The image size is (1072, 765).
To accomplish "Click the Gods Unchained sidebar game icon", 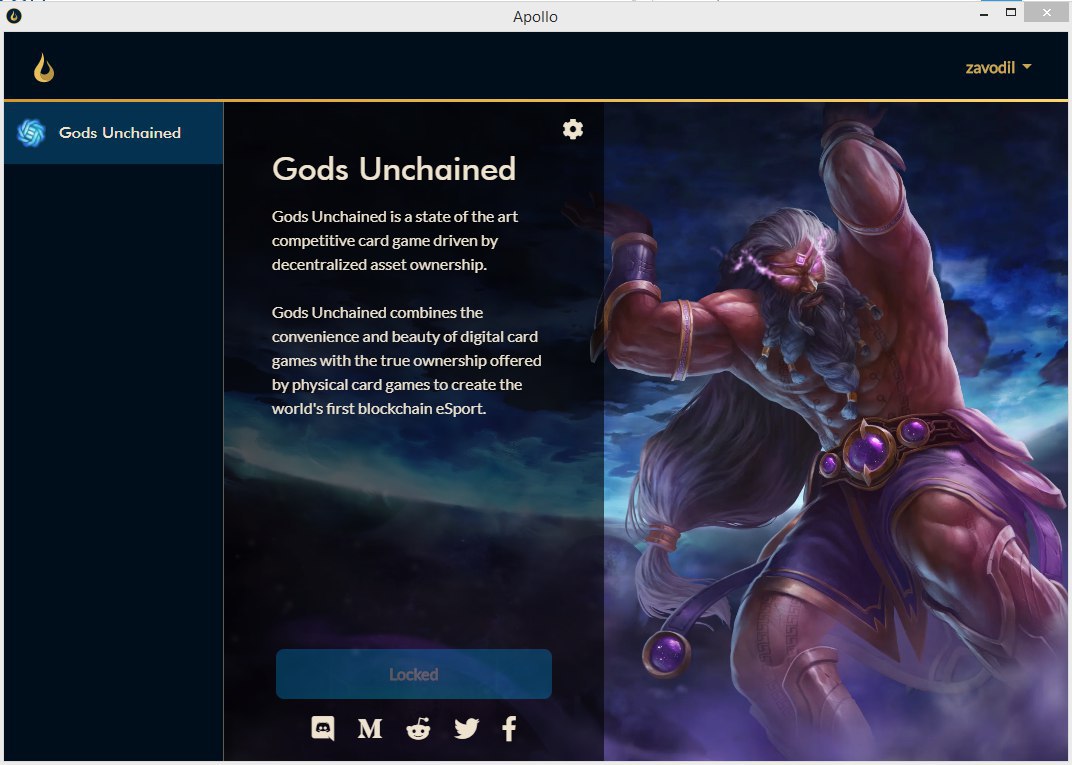I will [x=31, y=133].
